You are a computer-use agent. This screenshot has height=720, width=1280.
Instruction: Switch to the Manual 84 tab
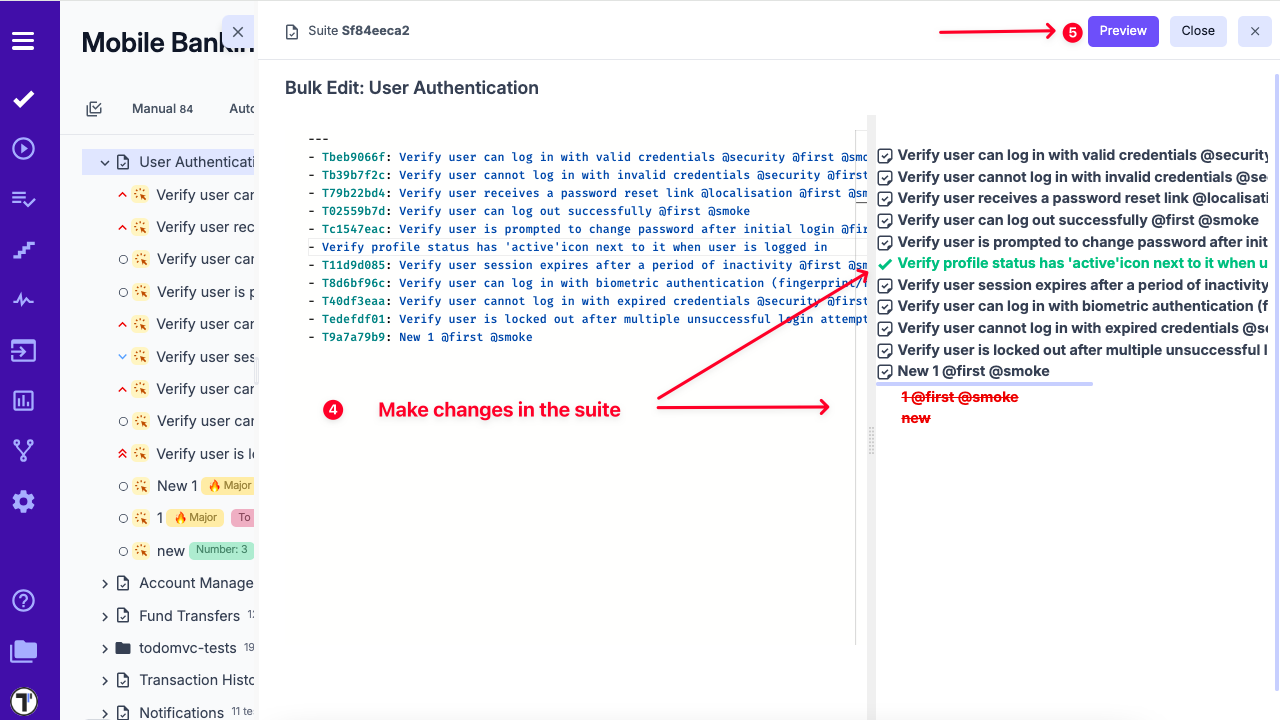162,109
